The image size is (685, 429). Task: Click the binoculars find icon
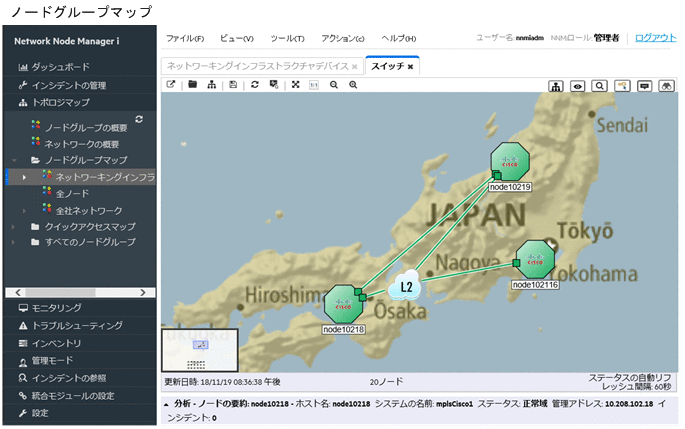667,86
